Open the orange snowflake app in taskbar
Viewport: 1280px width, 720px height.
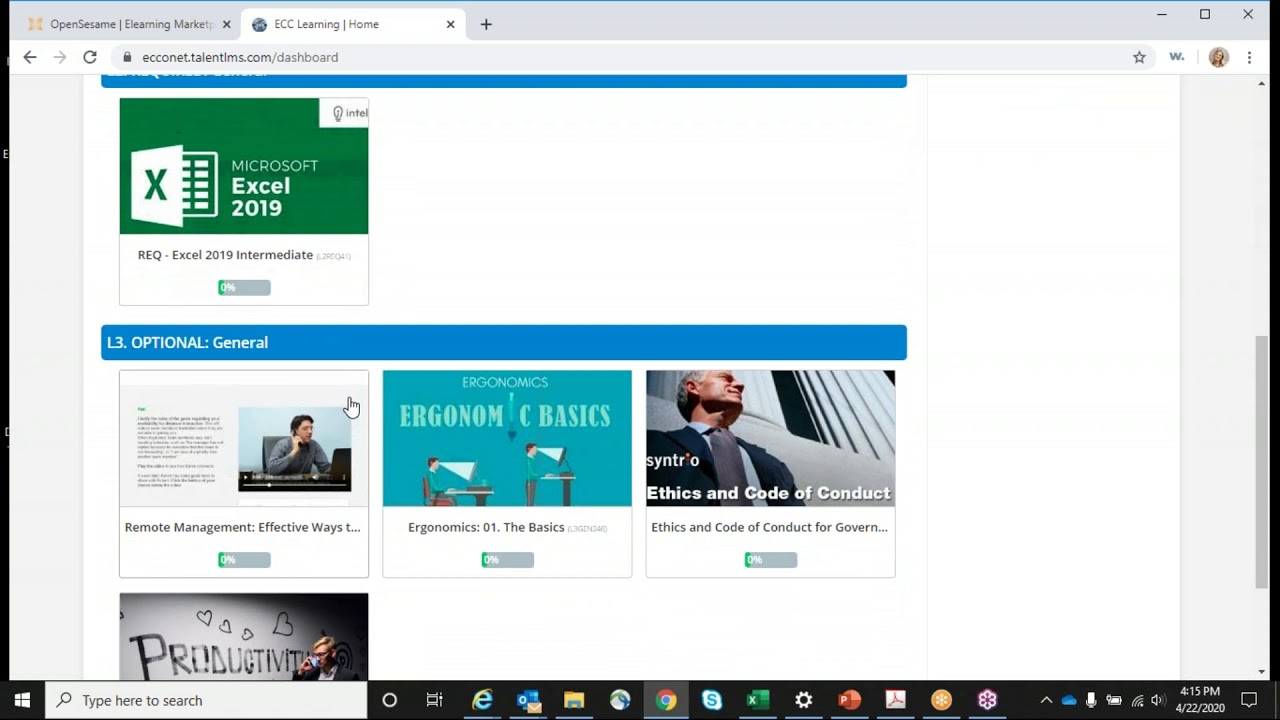[x=942, y=700]
